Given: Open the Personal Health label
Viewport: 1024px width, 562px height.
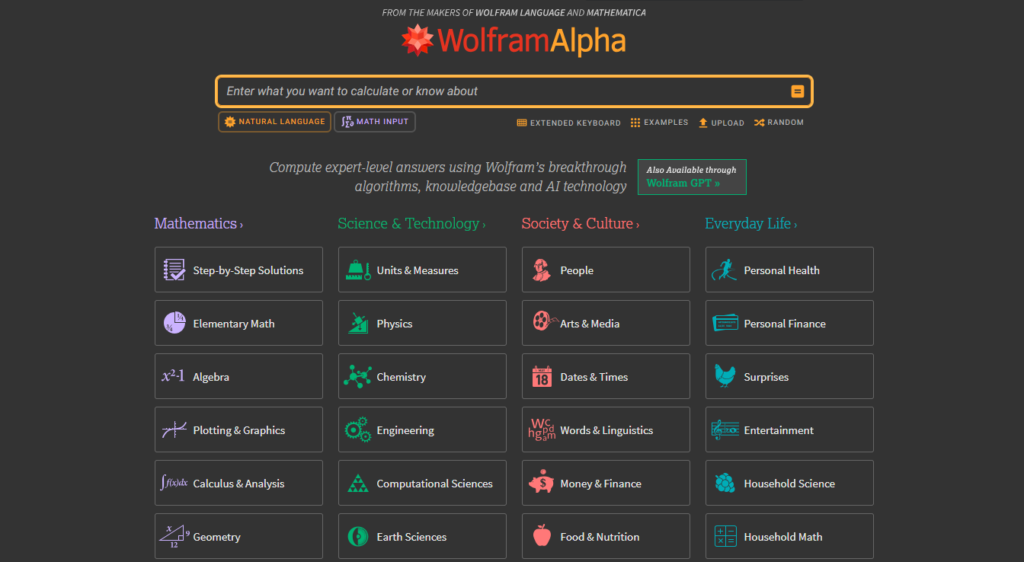Looking at the screenshot, I should coord(781,270).
